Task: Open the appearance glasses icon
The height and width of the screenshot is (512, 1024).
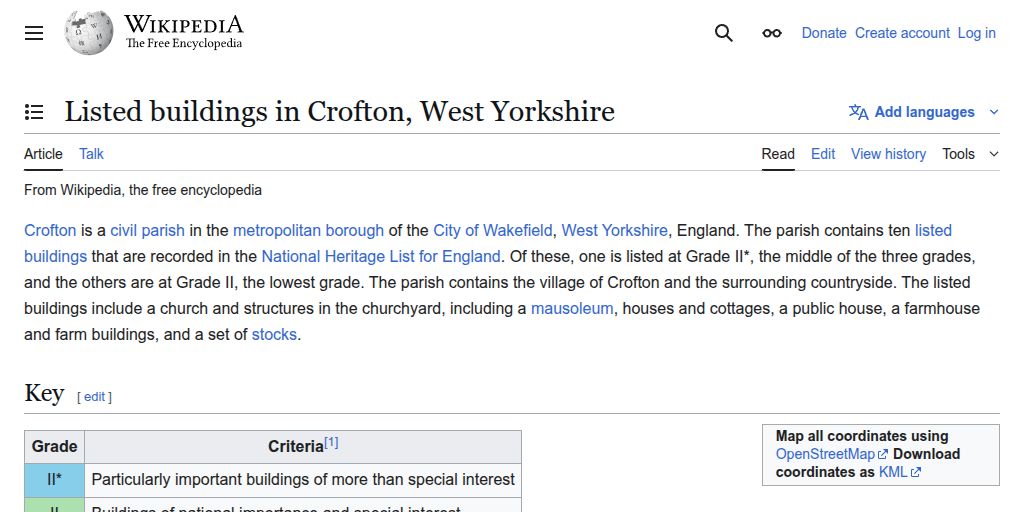Action: [x=772, y=33]
